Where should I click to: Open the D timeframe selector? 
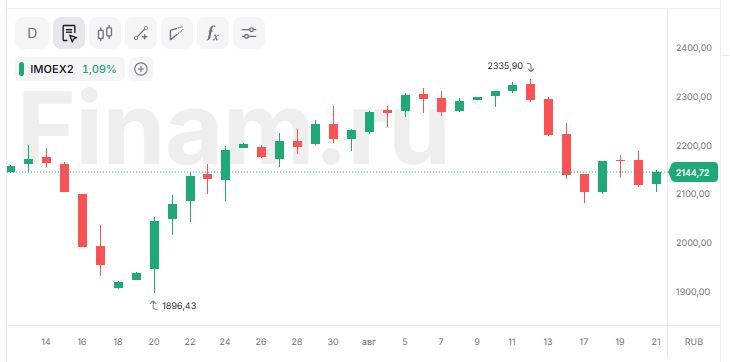click(32, 33)
